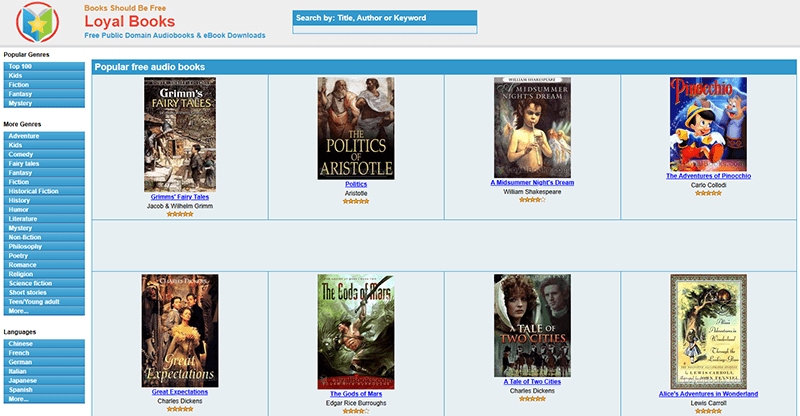The height and width of the screenshot is (416, 800).
Task: Click the Loyal Books logo icon
Action: (x=37, y=22)
